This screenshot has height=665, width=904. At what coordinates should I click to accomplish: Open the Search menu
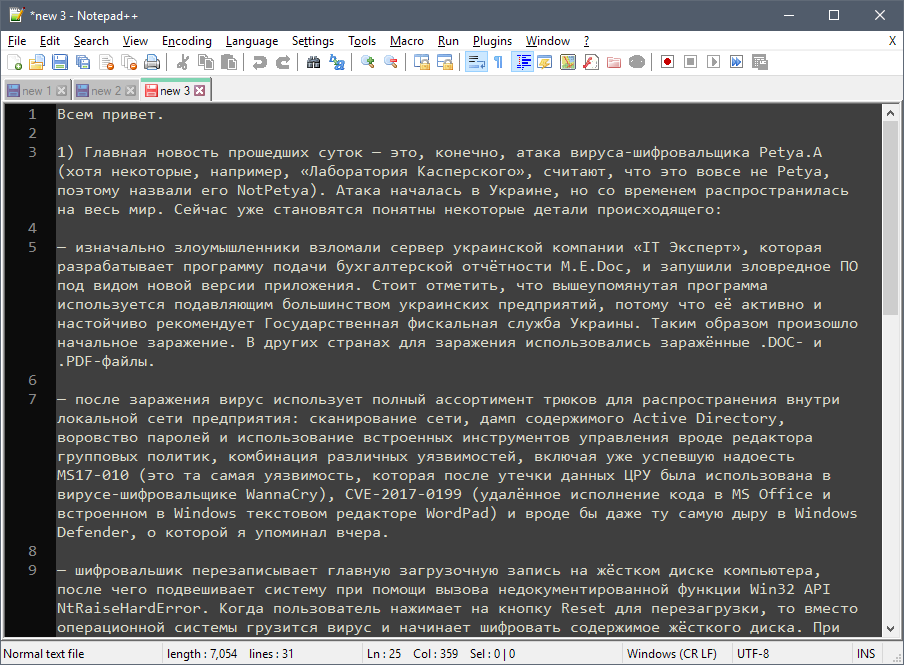coord(91,41)
